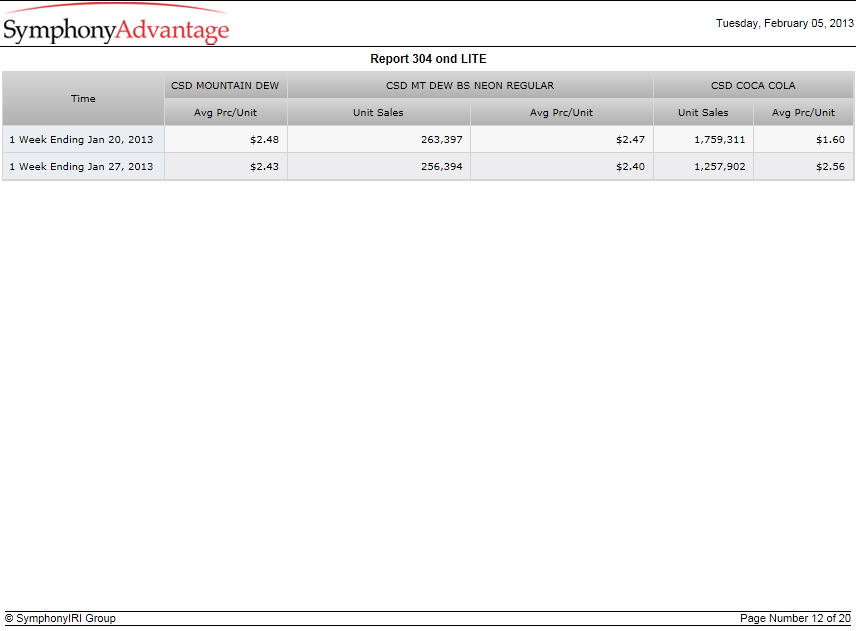Click the $2.43 price cell
856x631 pixels.
click(225, 166)
